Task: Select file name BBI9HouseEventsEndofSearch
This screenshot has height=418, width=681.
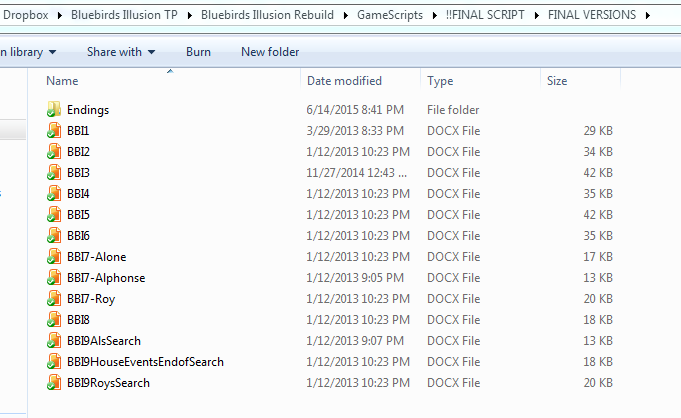Action: click(x=145, y=362)
